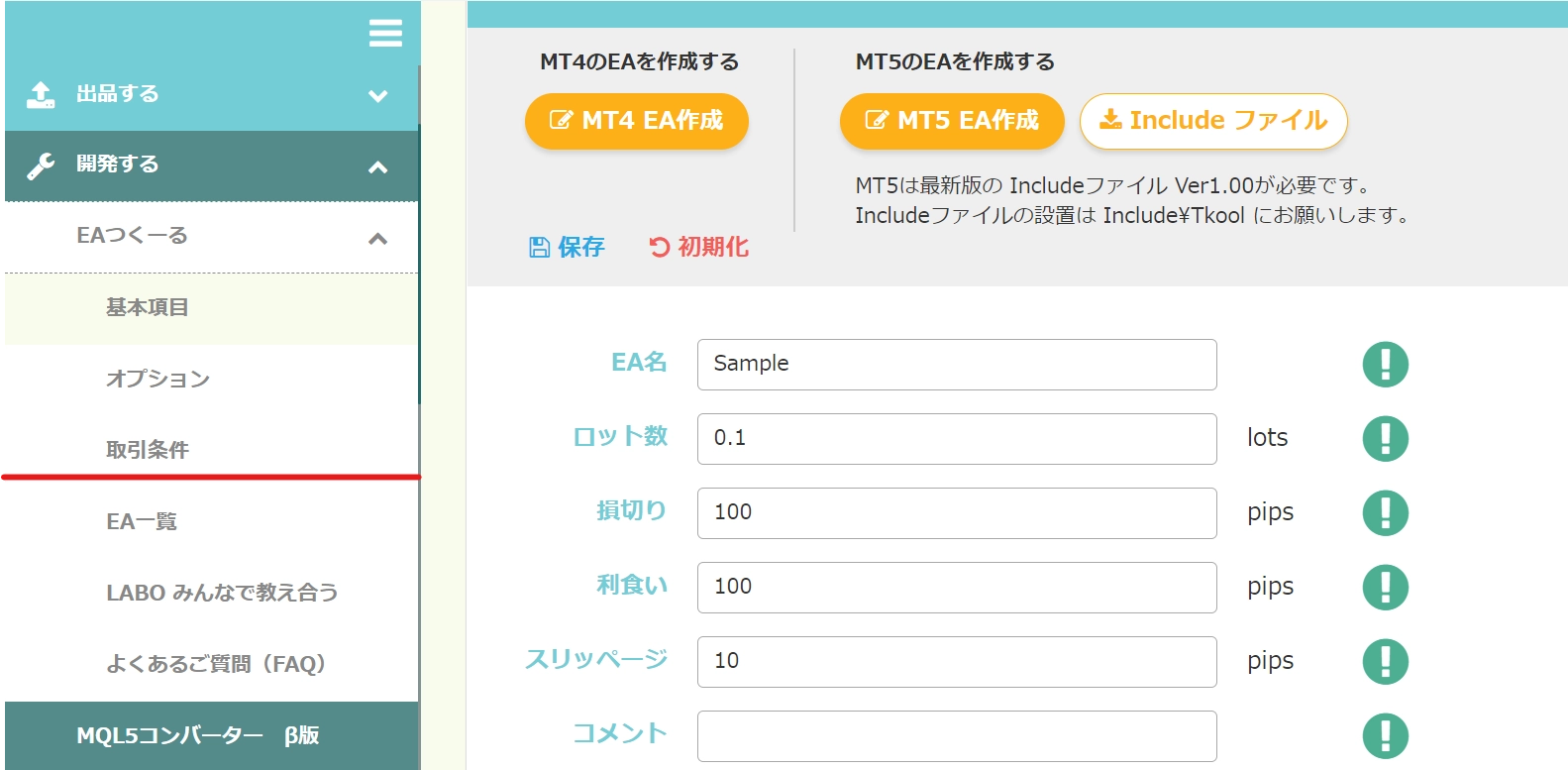Viewport: 1568px width, 770px height.
Task: Open MQL5コンバーター β版
Action: (x=211, y=735)
